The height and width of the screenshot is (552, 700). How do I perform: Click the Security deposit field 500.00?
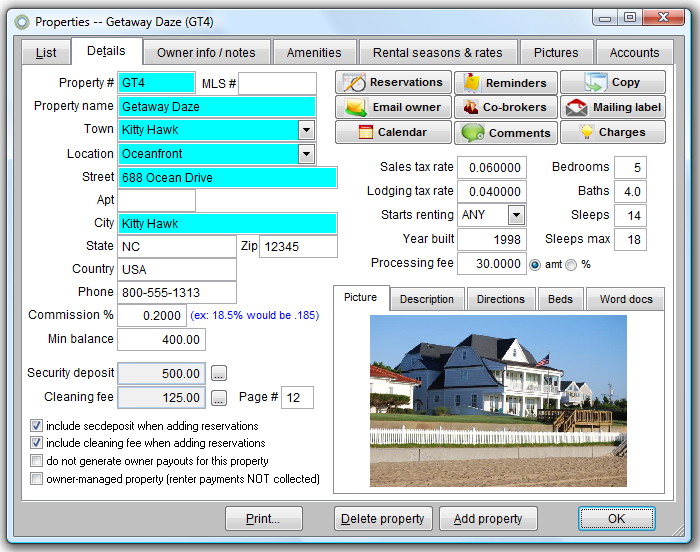point(161,373)
